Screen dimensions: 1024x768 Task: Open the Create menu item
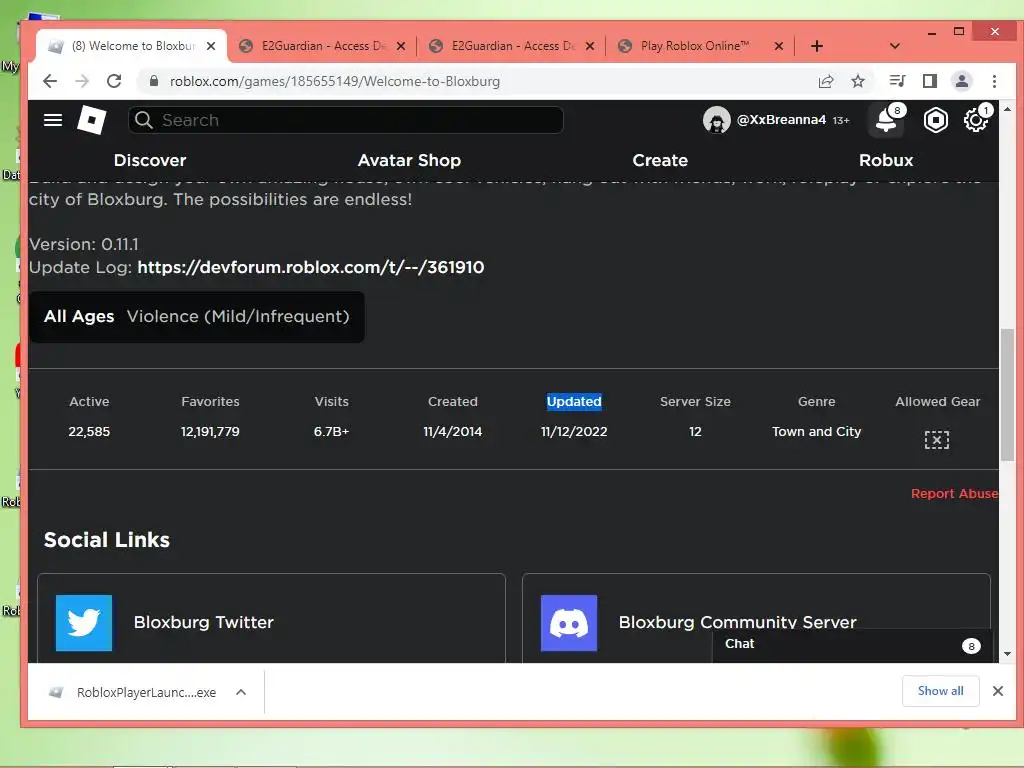coord(660,160)
